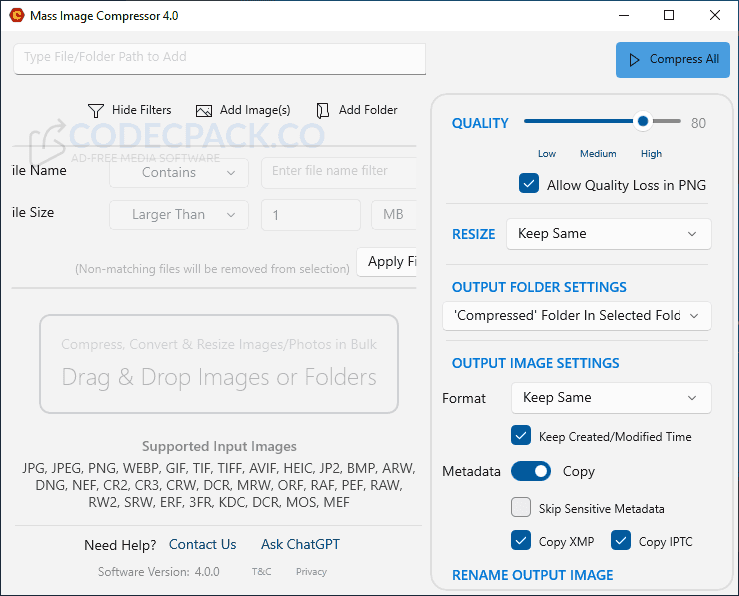The height and width of the screenshot is (596, 739).
Task: Click the Add Folder icon
Action: pyautogui.click(x=323, y=110)
